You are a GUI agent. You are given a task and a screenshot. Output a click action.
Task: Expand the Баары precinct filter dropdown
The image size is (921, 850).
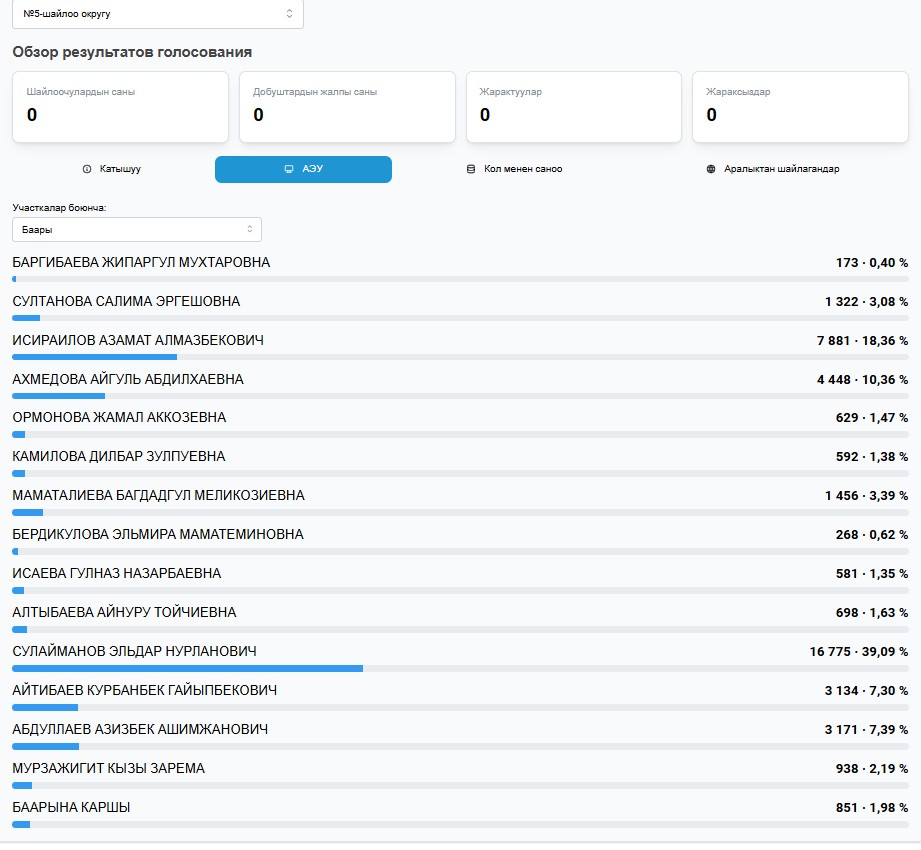(x=137, y=230)
